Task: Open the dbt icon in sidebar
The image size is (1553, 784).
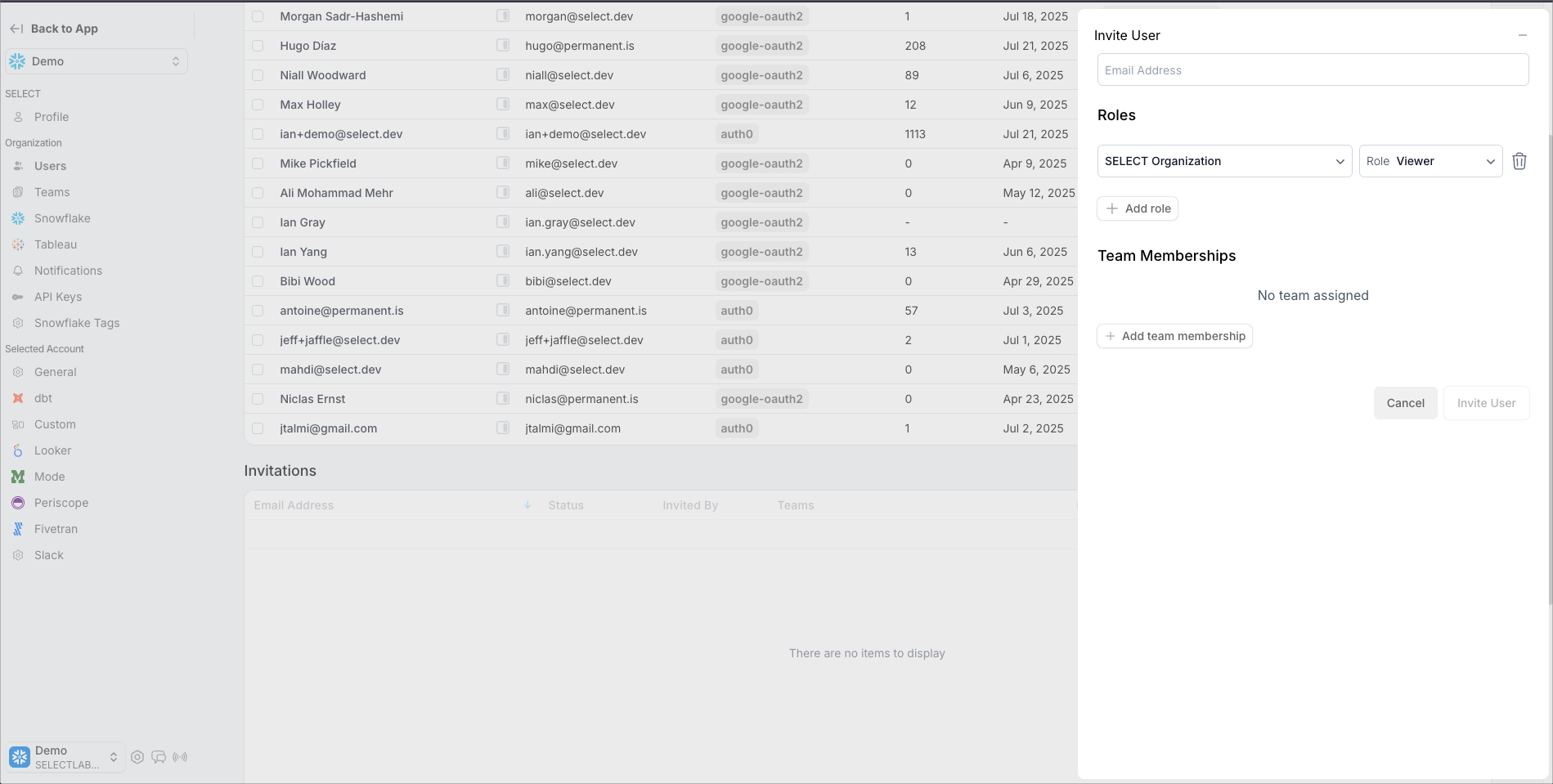Action: pyautogui.click(x=18, y=398)
